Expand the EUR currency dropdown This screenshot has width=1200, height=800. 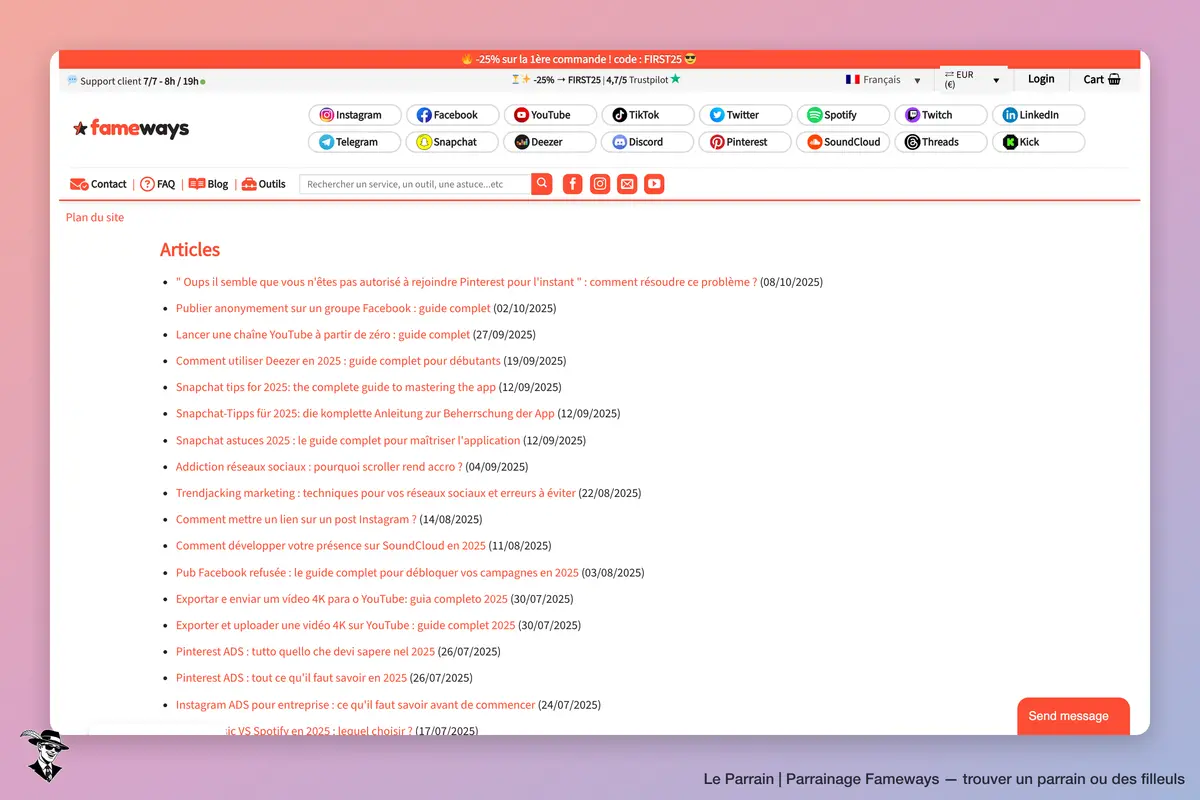[972, 80]
